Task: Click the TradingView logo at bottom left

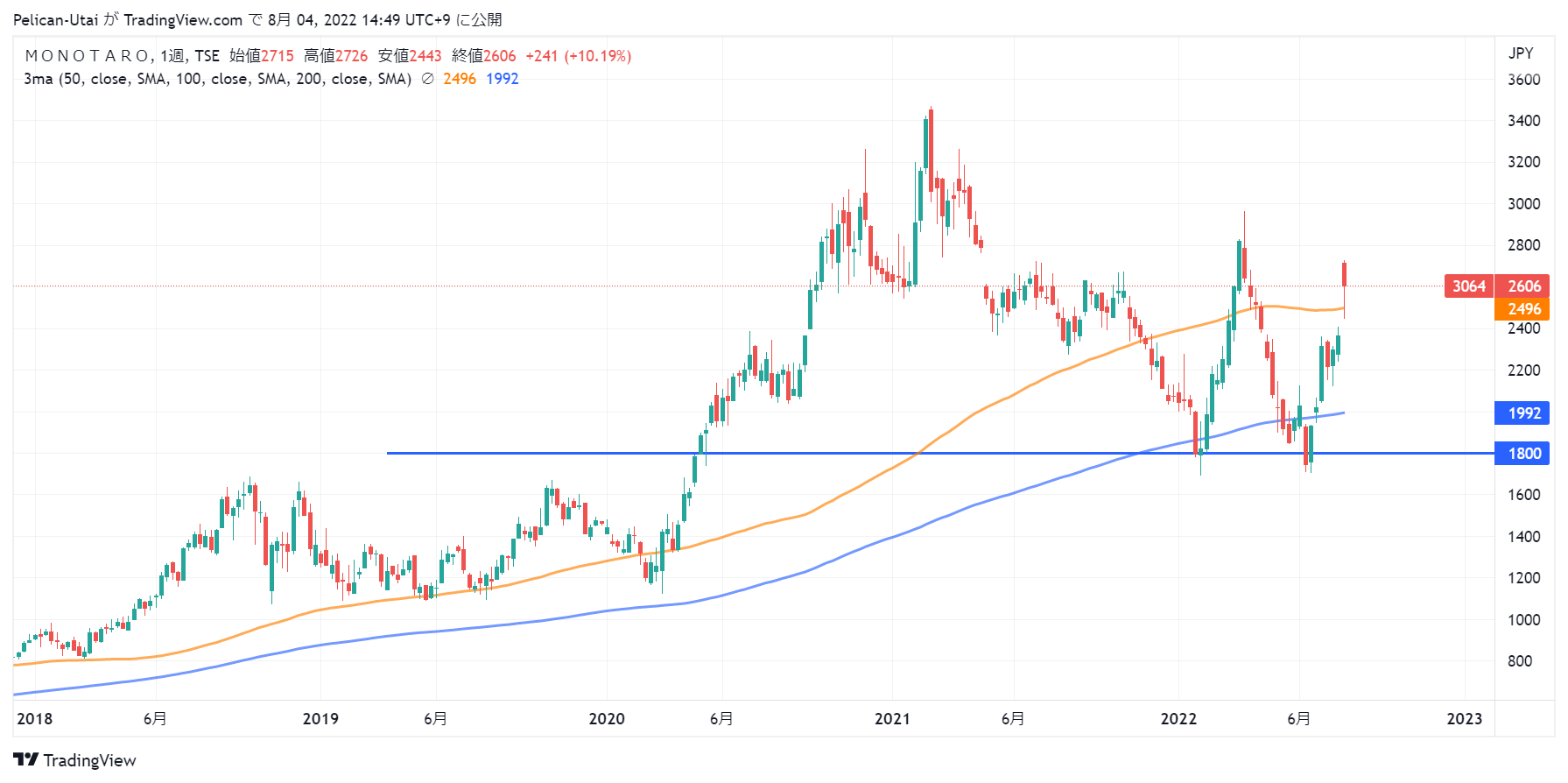Action: (75, 760)
